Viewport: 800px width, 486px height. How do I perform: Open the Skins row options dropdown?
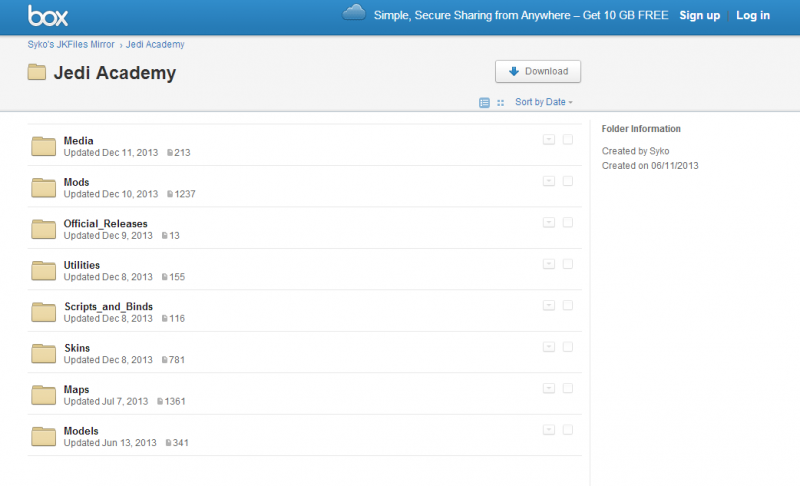click(548, 347)
